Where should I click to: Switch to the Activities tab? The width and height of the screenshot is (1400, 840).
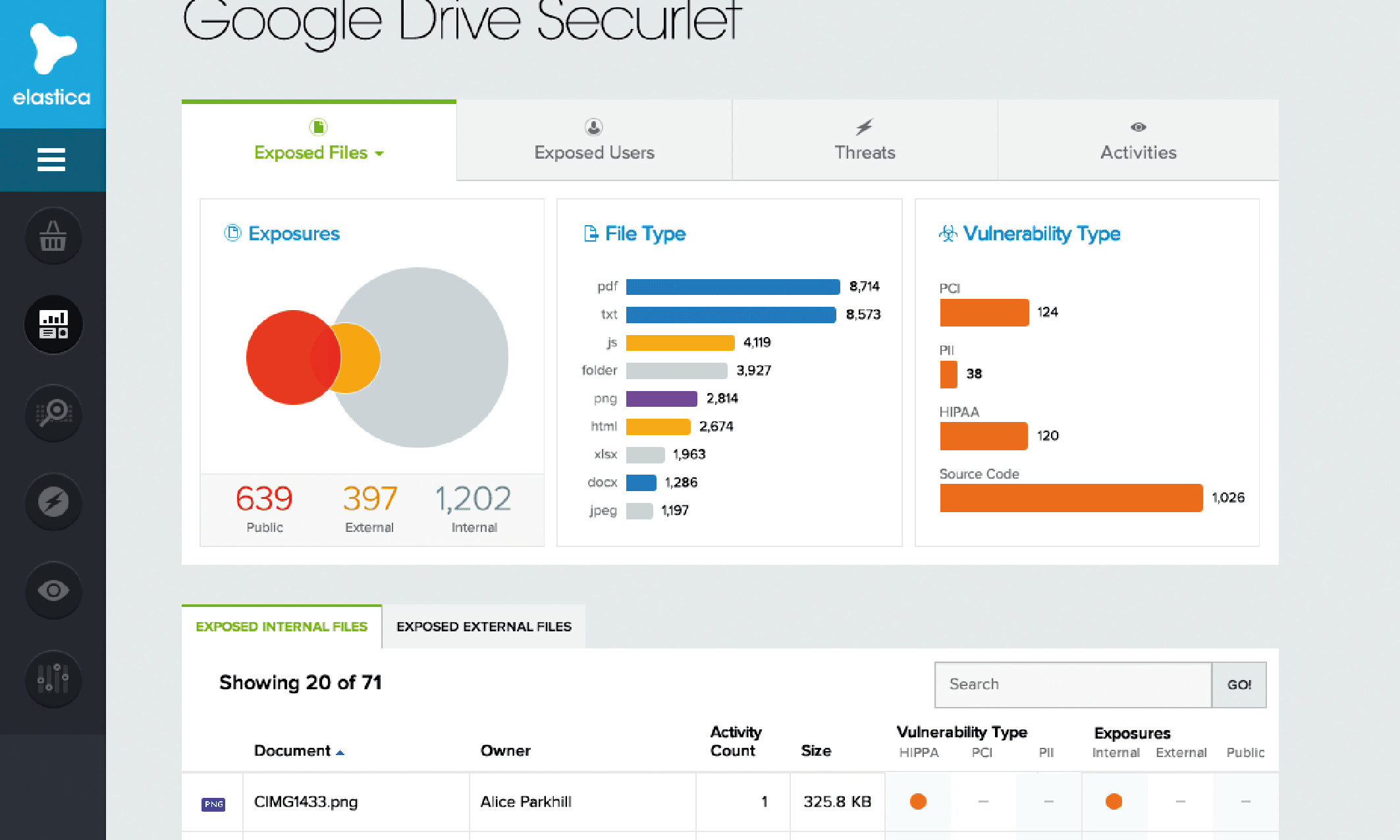(1139, 140)
